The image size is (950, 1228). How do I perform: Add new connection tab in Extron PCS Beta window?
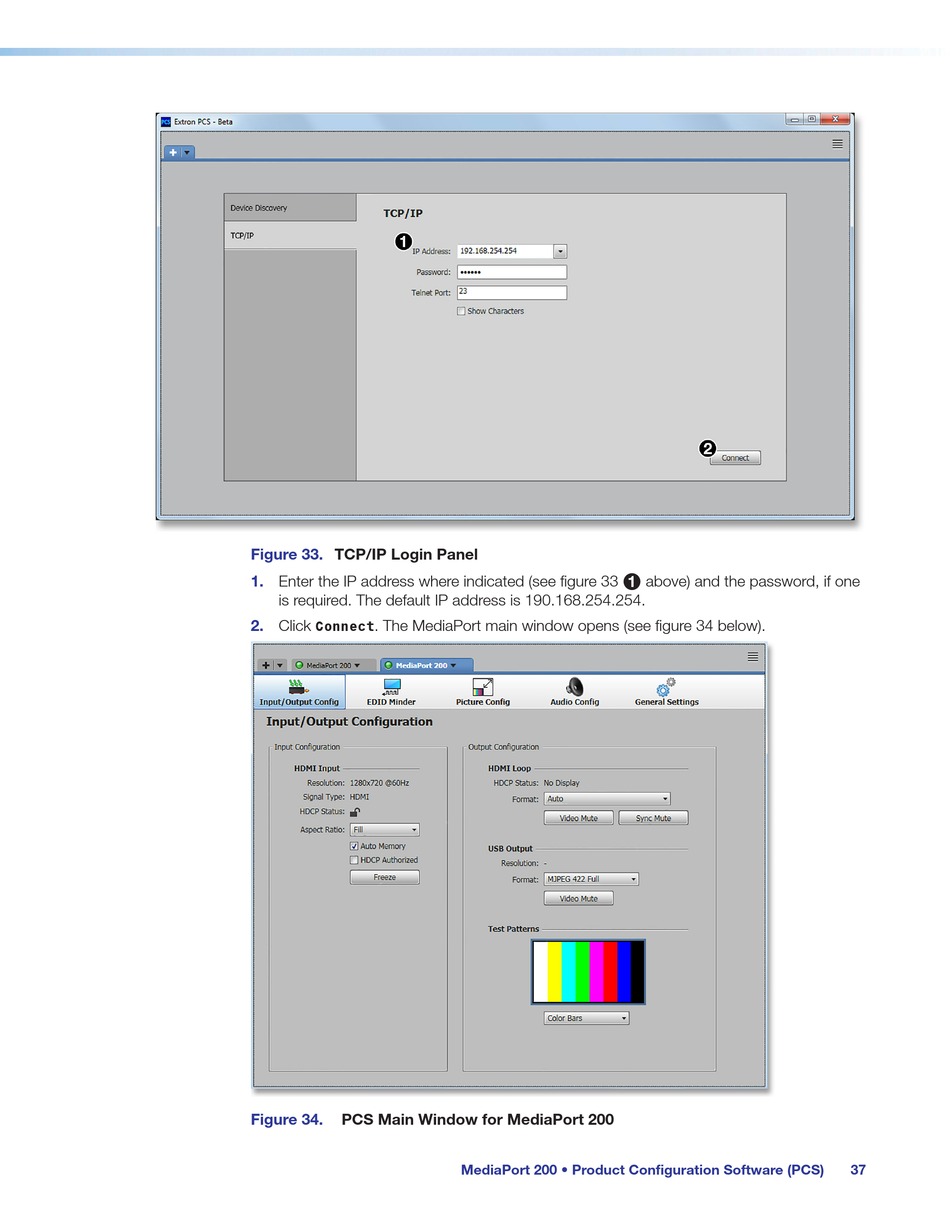173,153
